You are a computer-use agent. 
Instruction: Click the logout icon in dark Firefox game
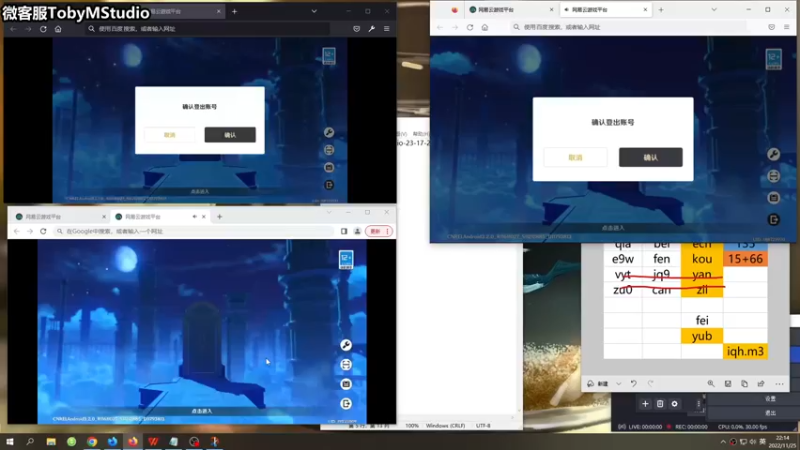coord(329,185)
